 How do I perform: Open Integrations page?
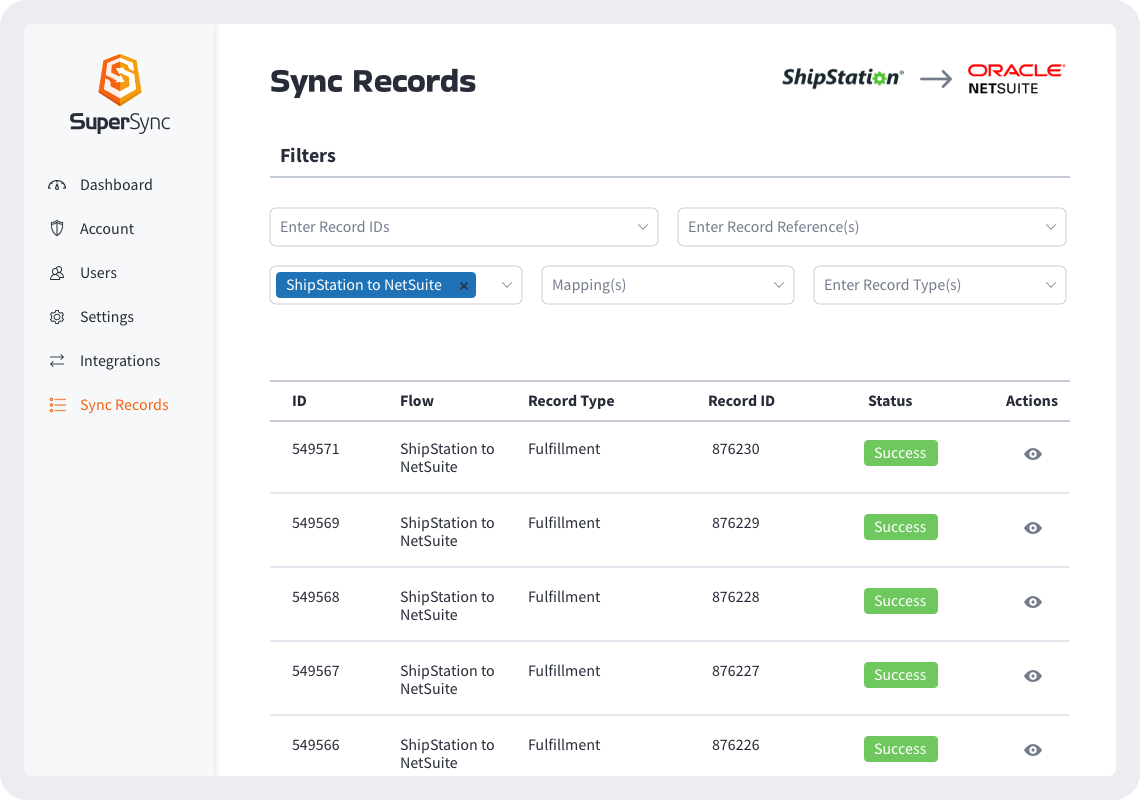point(120,361)
